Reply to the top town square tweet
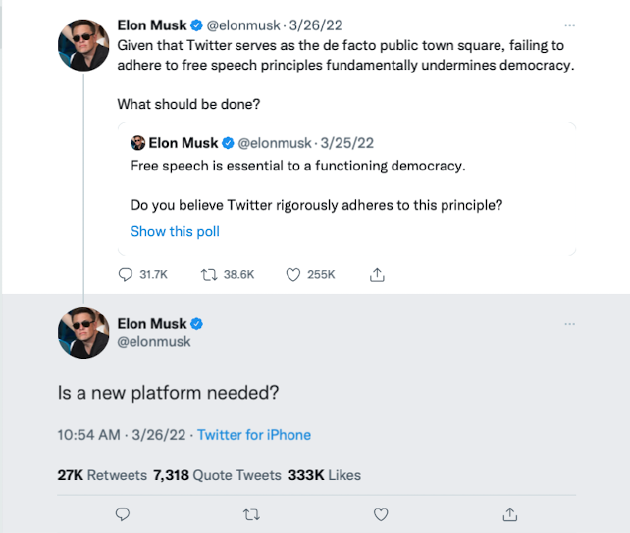Image resolution: width=630 pixels, height=533 pixels. pyautogui.click(x=126, y=273)
